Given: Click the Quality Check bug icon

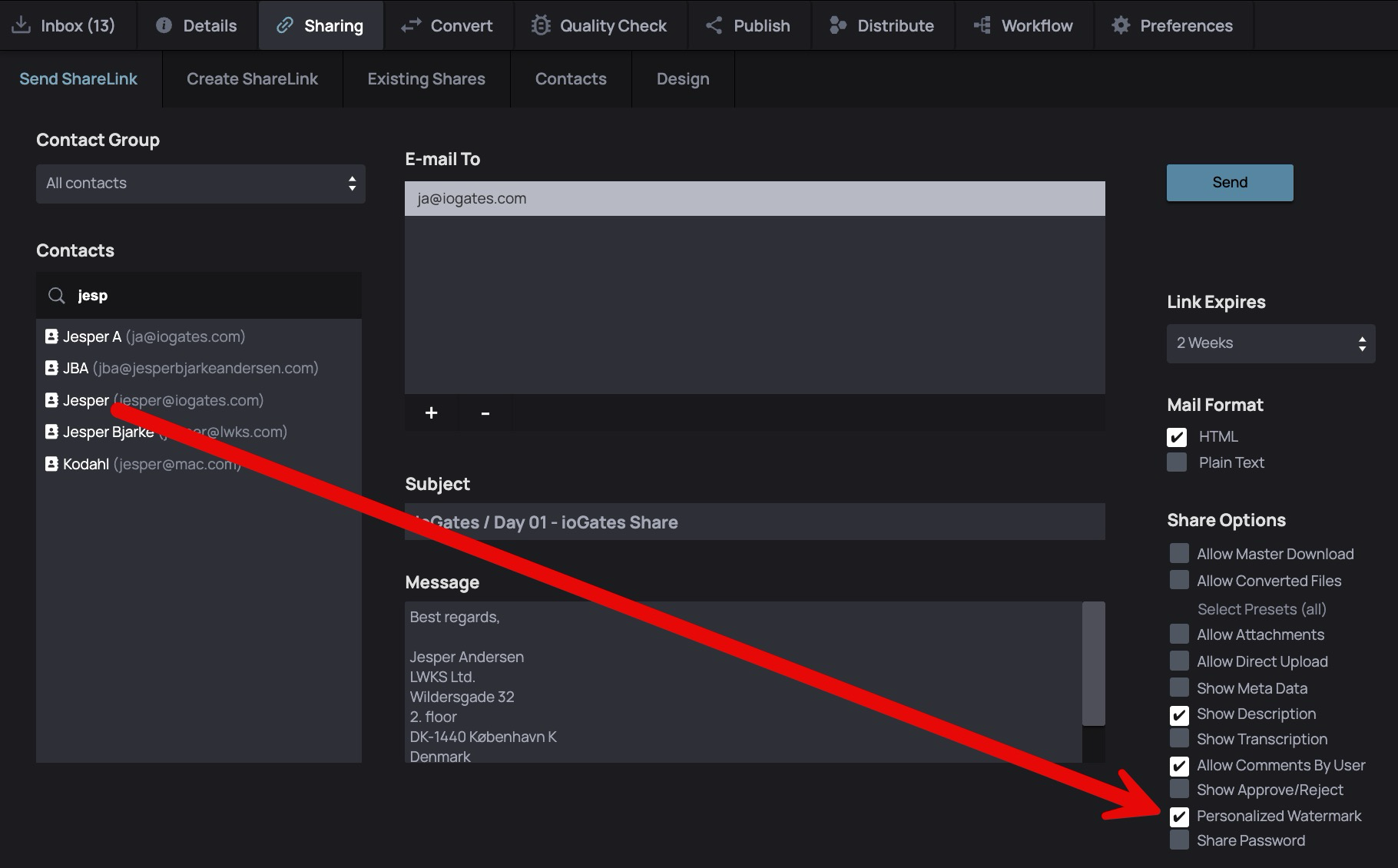Looking at the screenshot, I should (541, 25).
